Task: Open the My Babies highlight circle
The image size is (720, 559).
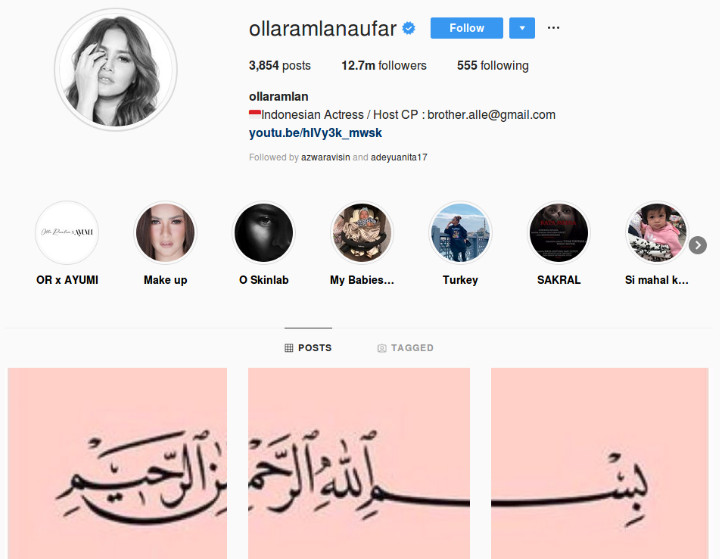Action: click(x=362, y=233)
